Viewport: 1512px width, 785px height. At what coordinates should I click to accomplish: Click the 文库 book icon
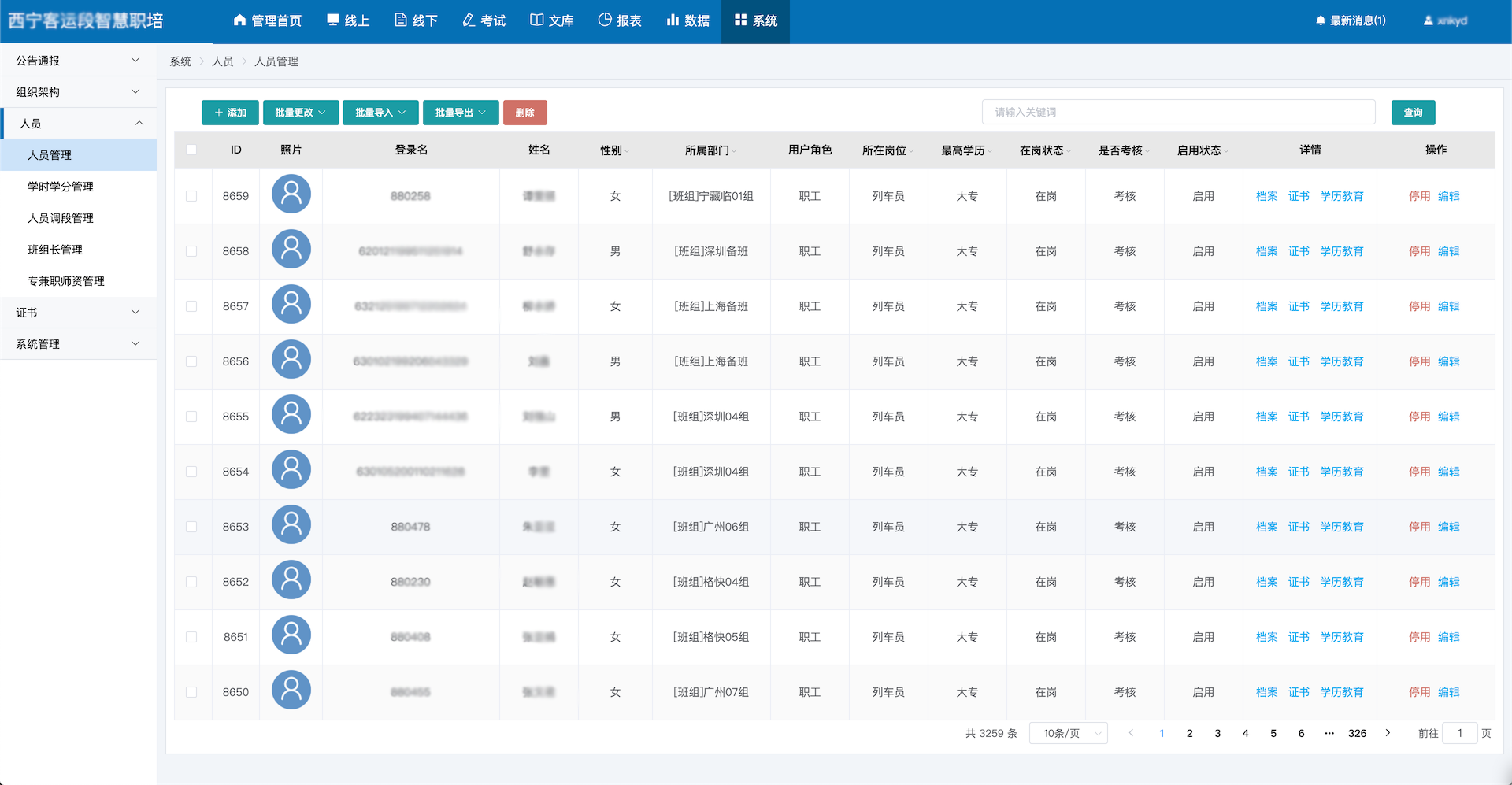click(536, 20)
